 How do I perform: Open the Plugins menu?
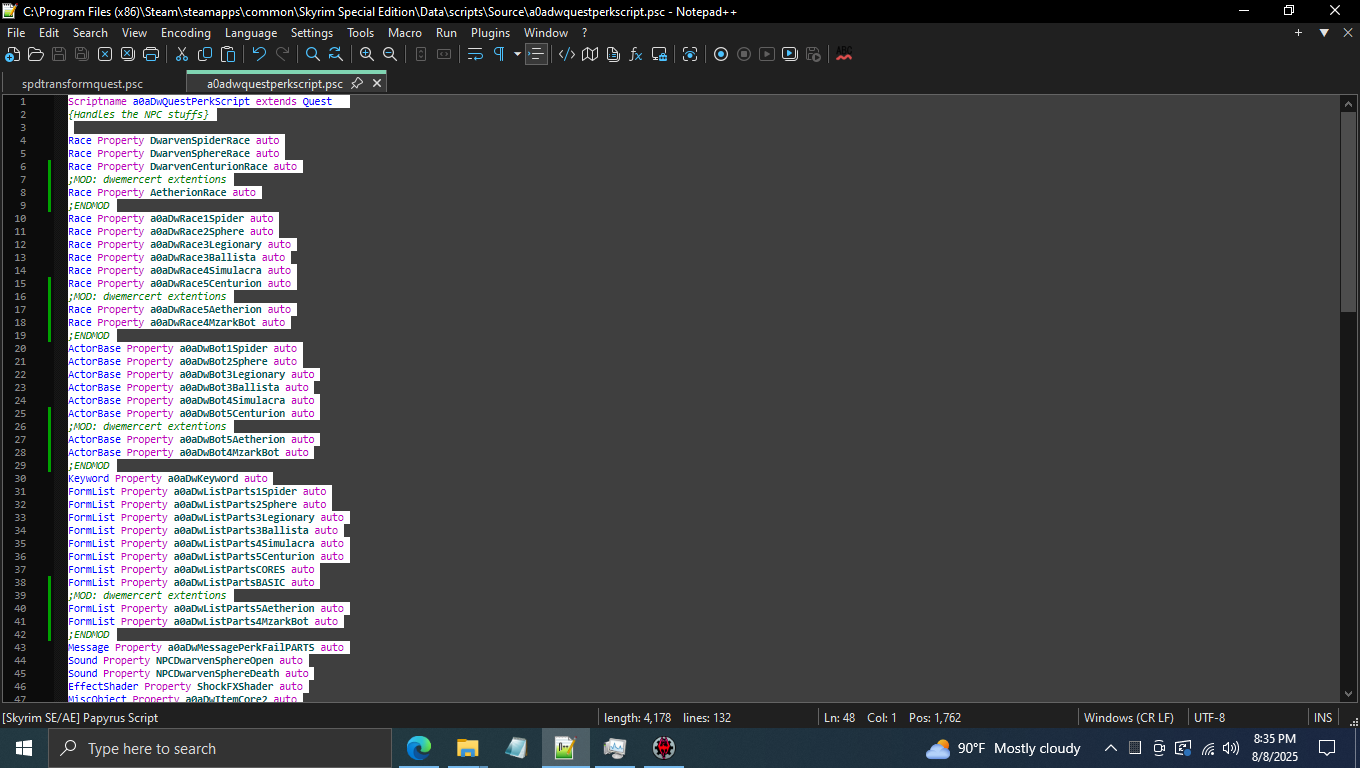click(491, 33)
